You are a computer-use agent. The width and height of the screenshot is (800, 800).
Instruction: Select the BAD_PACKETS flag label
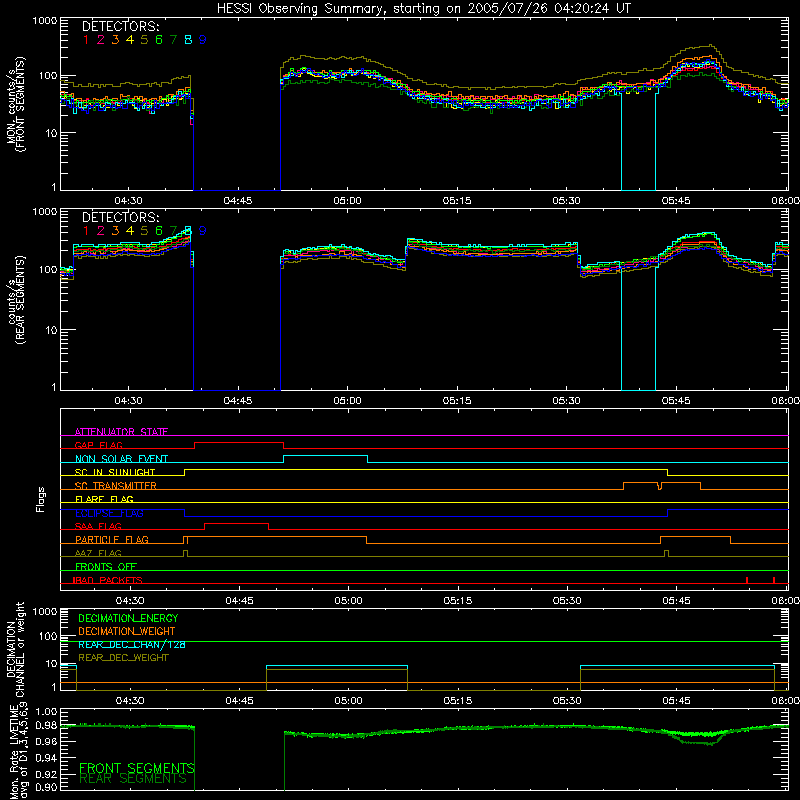[108, 580]
